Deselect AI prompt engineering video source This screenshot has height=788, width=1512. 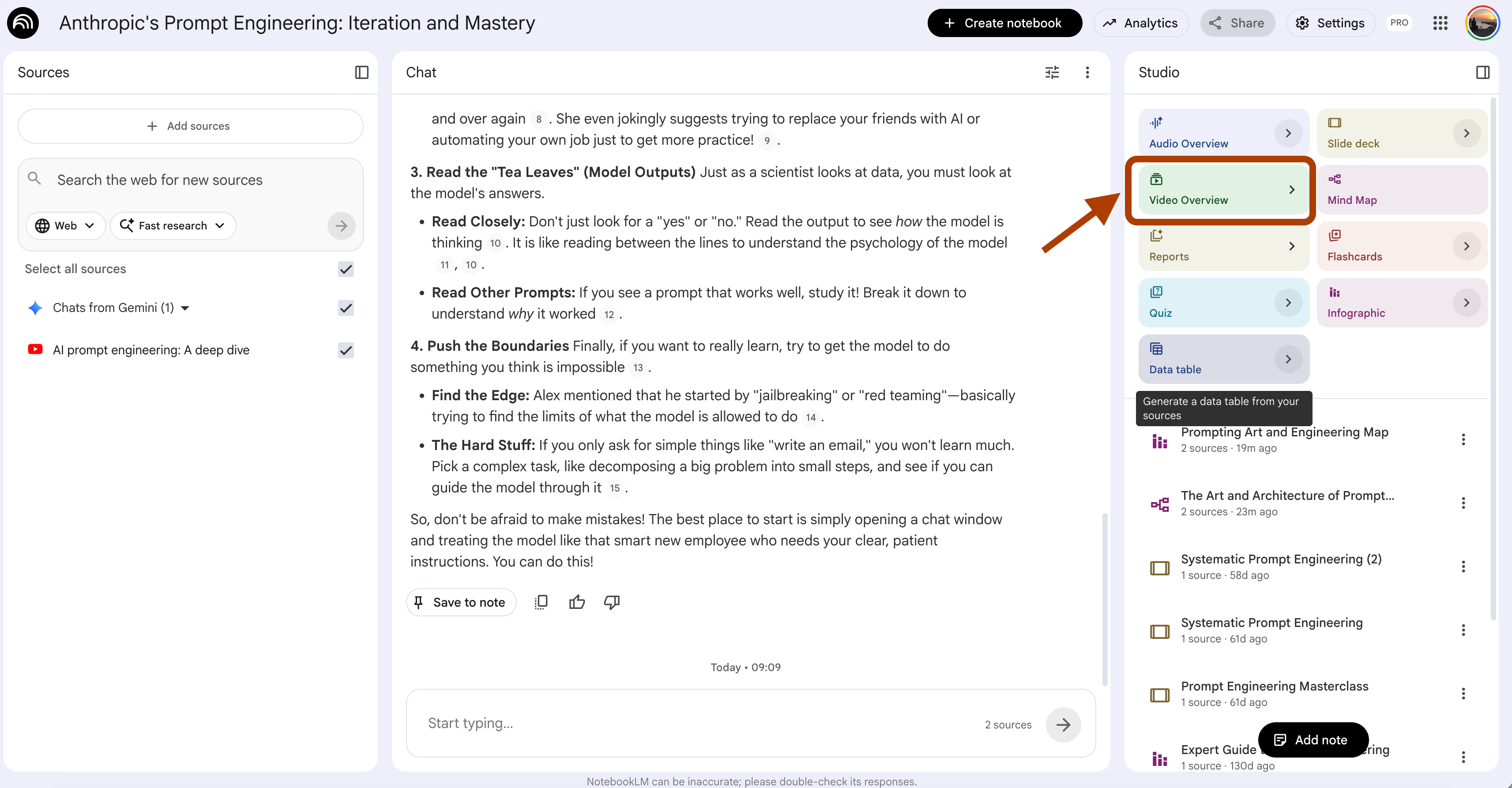[346, 350]
